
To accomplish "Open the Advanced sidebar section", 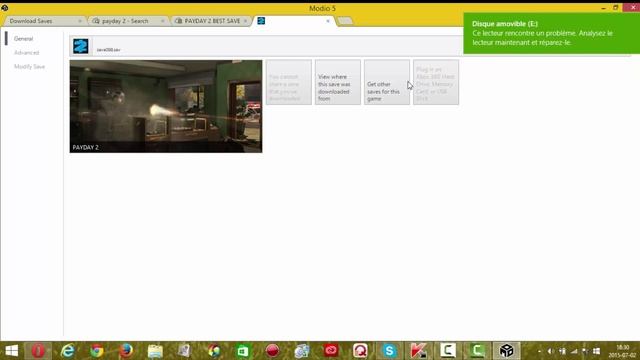I will [27, 53].
